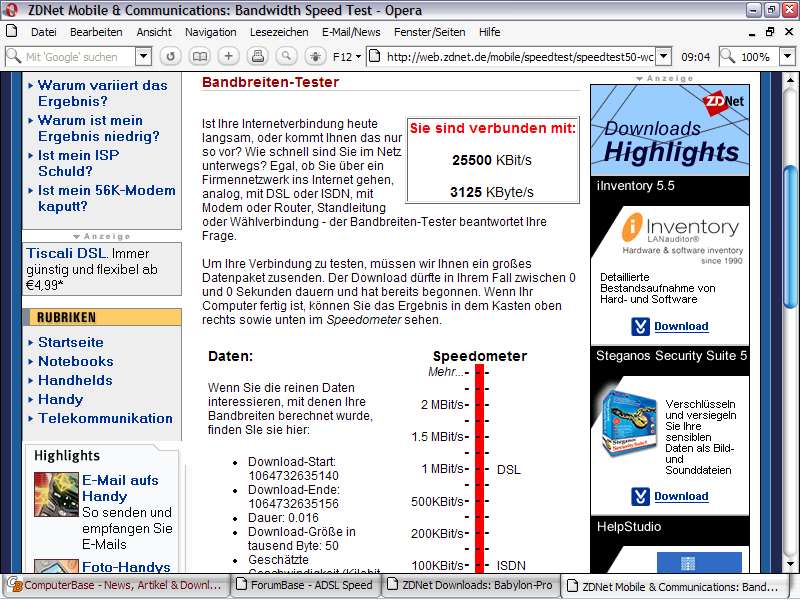This screenshot has height=600, width=800.
Task: Open the Handy rubric link
Action: click(60, 399)
